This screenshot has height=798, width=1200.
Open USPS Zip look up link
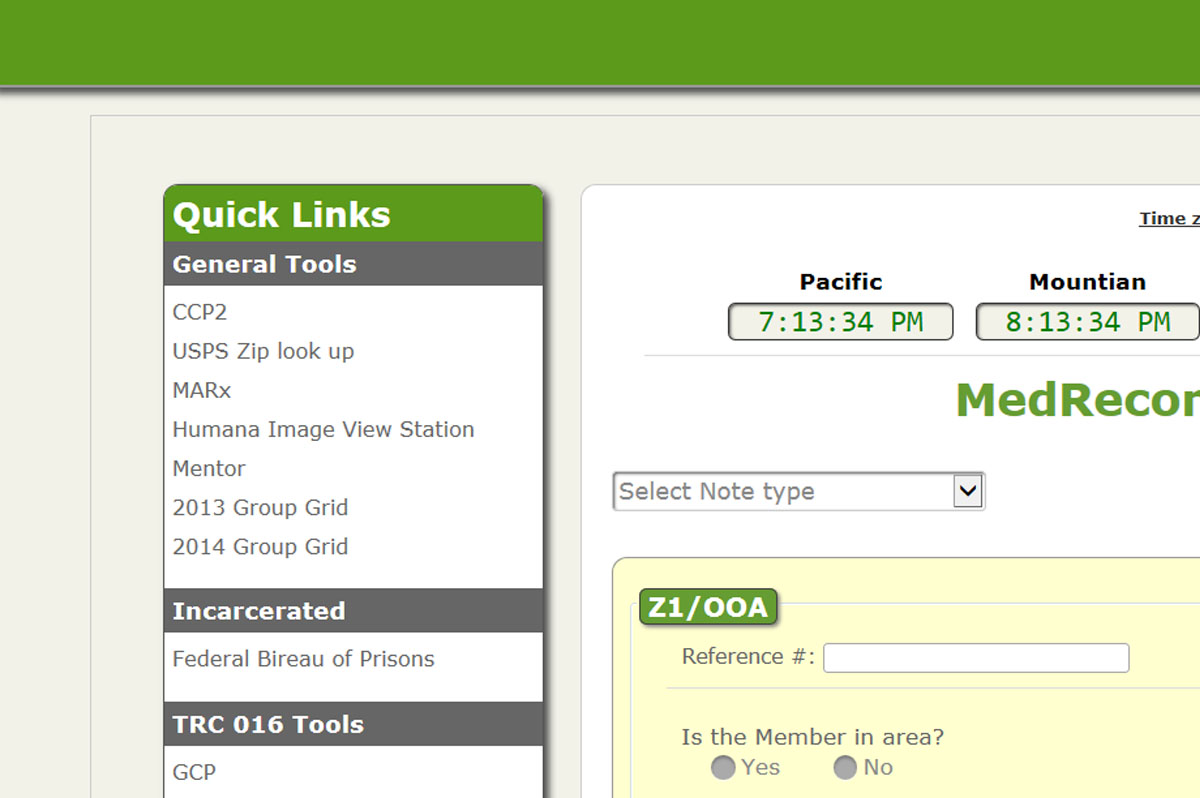coord(263,351)
